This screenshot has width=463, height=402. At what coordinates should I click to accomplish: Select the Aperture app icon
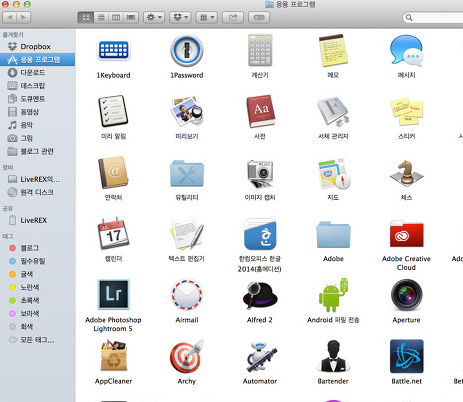point(406,295)
